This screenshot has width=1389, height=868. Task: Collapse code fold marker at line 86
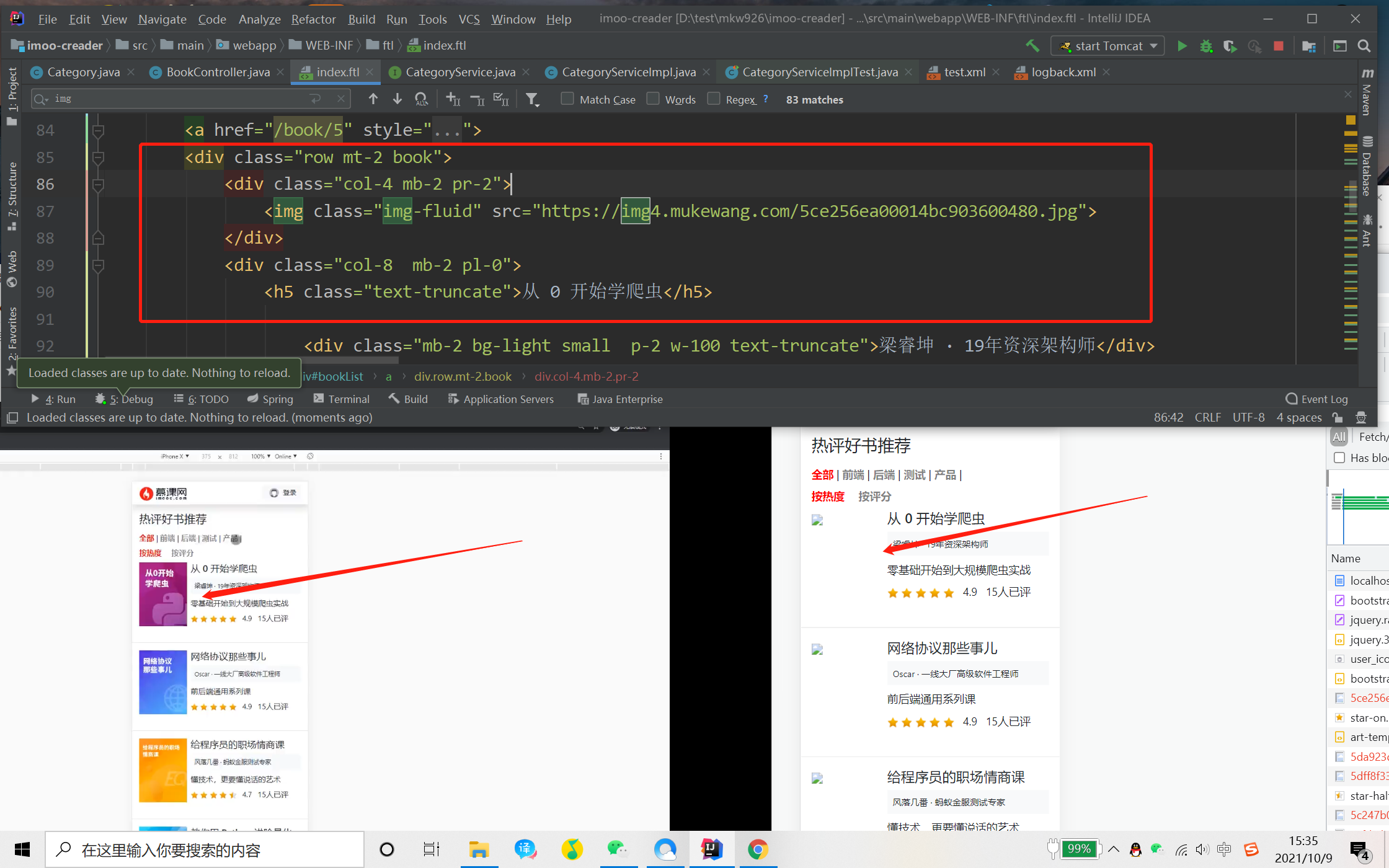click(x=98, y=184)
